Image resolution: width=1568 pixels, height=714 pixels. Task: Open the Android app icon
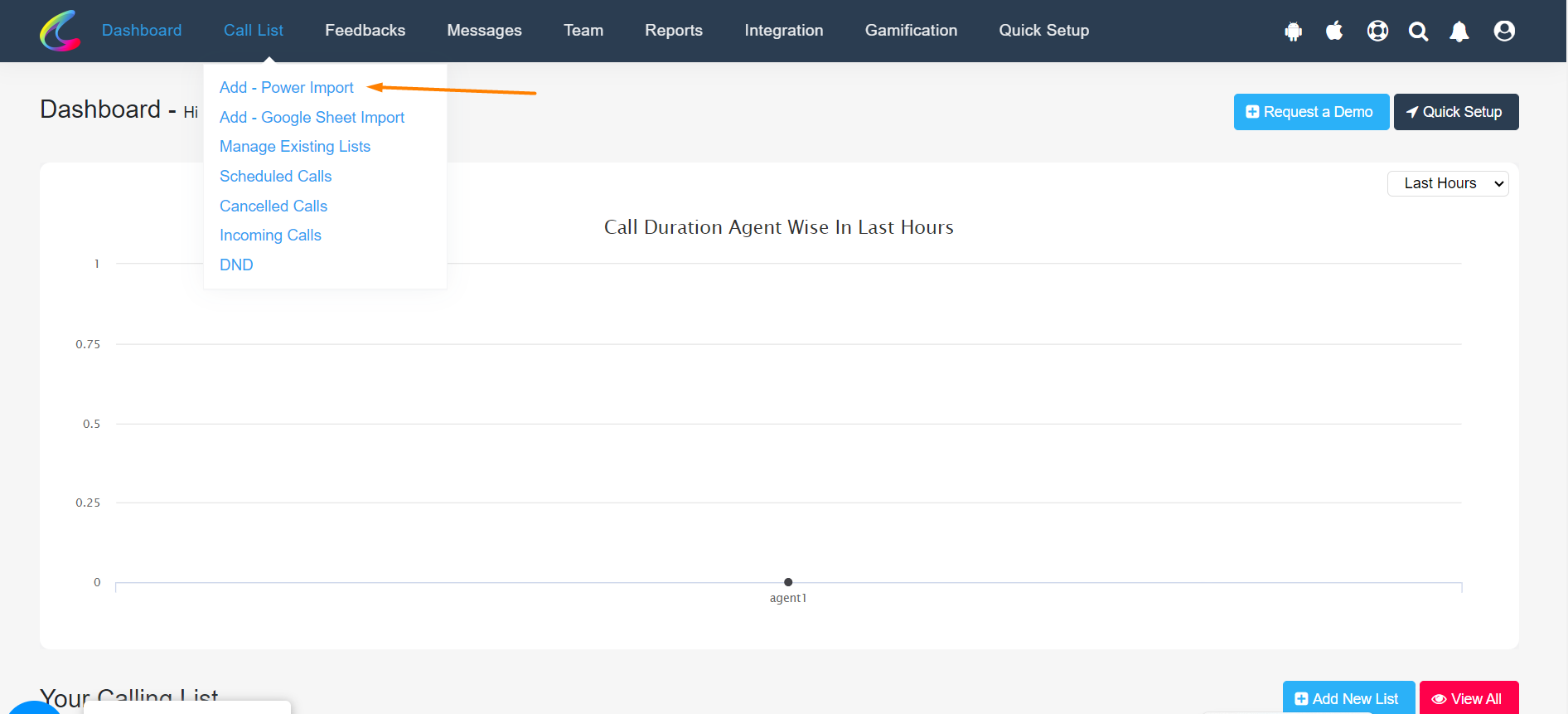coord(1293,32)
